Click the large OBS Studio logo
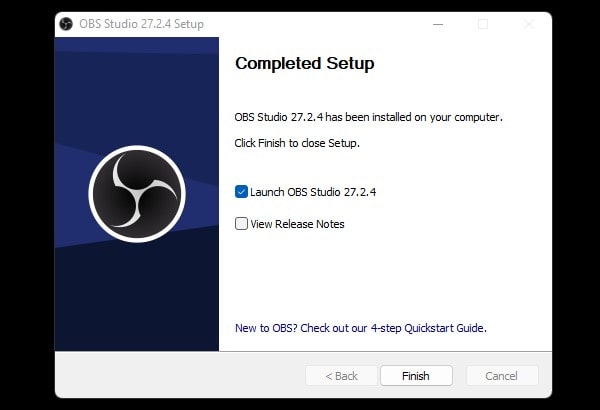Image resolution: width=600 pixels, height=410 pixels. tap(137, 194)
